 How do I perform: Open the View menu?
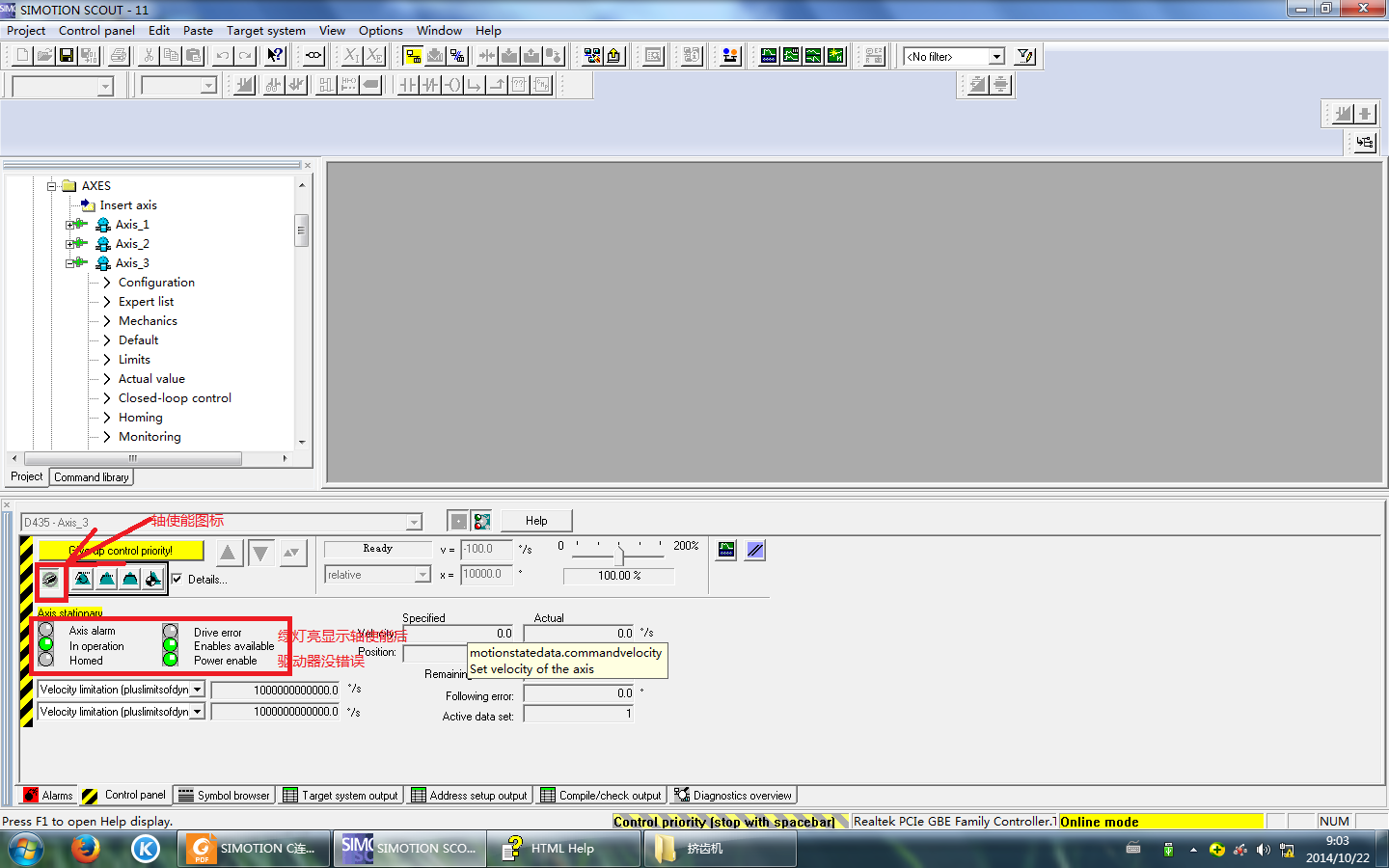click(332, 31)
